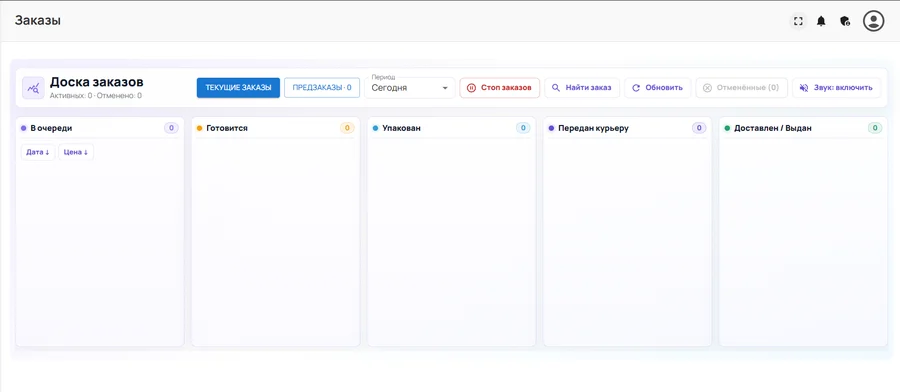Image resolution: width=900 pixels, height=392 pixels.
Task: Click the Доставлен / Выдан count badge
Action: click(x=875, y=128)
